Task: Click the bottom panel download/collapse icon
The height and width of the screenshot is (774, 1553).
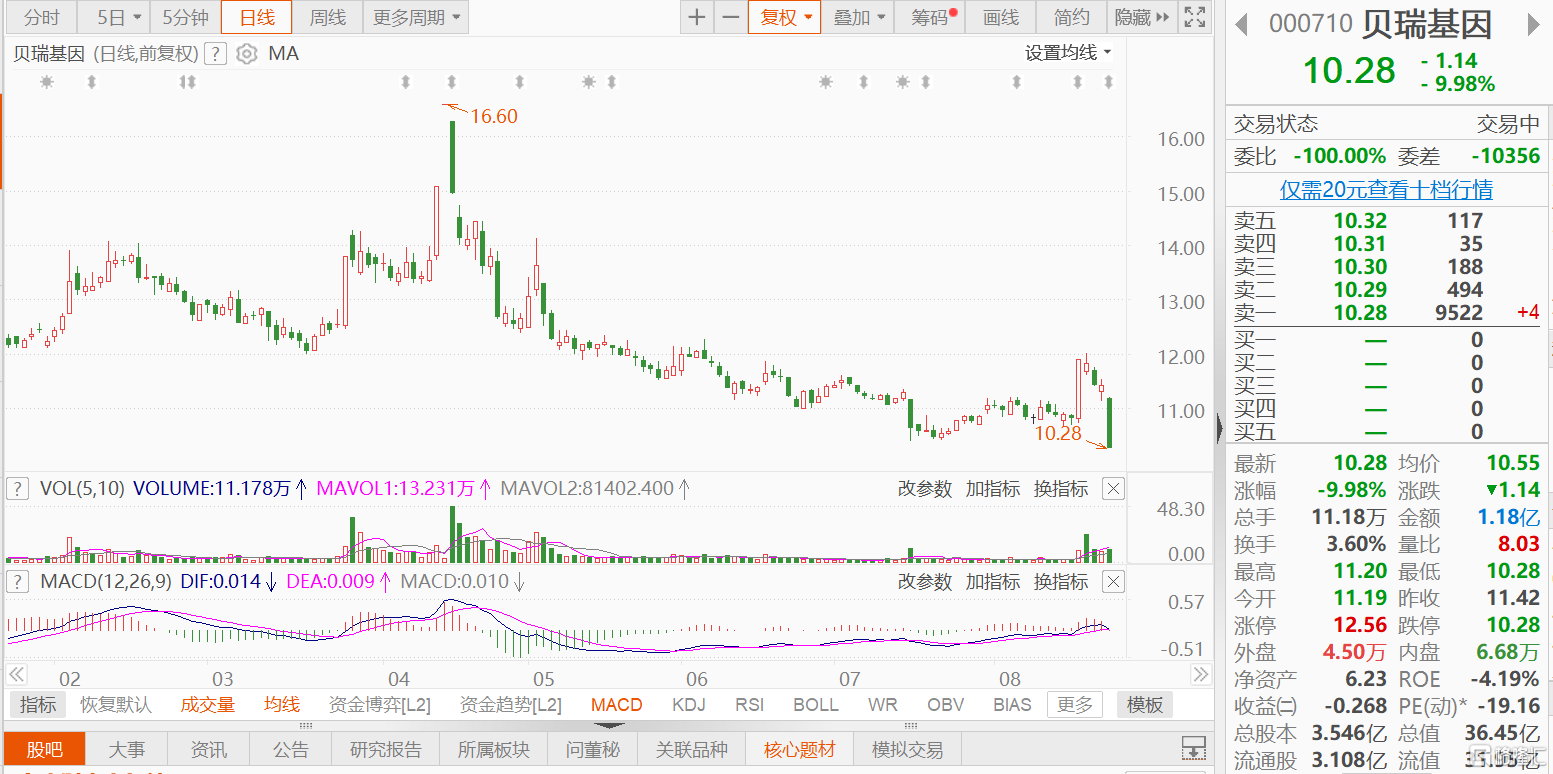Action: pos(1192,748)
